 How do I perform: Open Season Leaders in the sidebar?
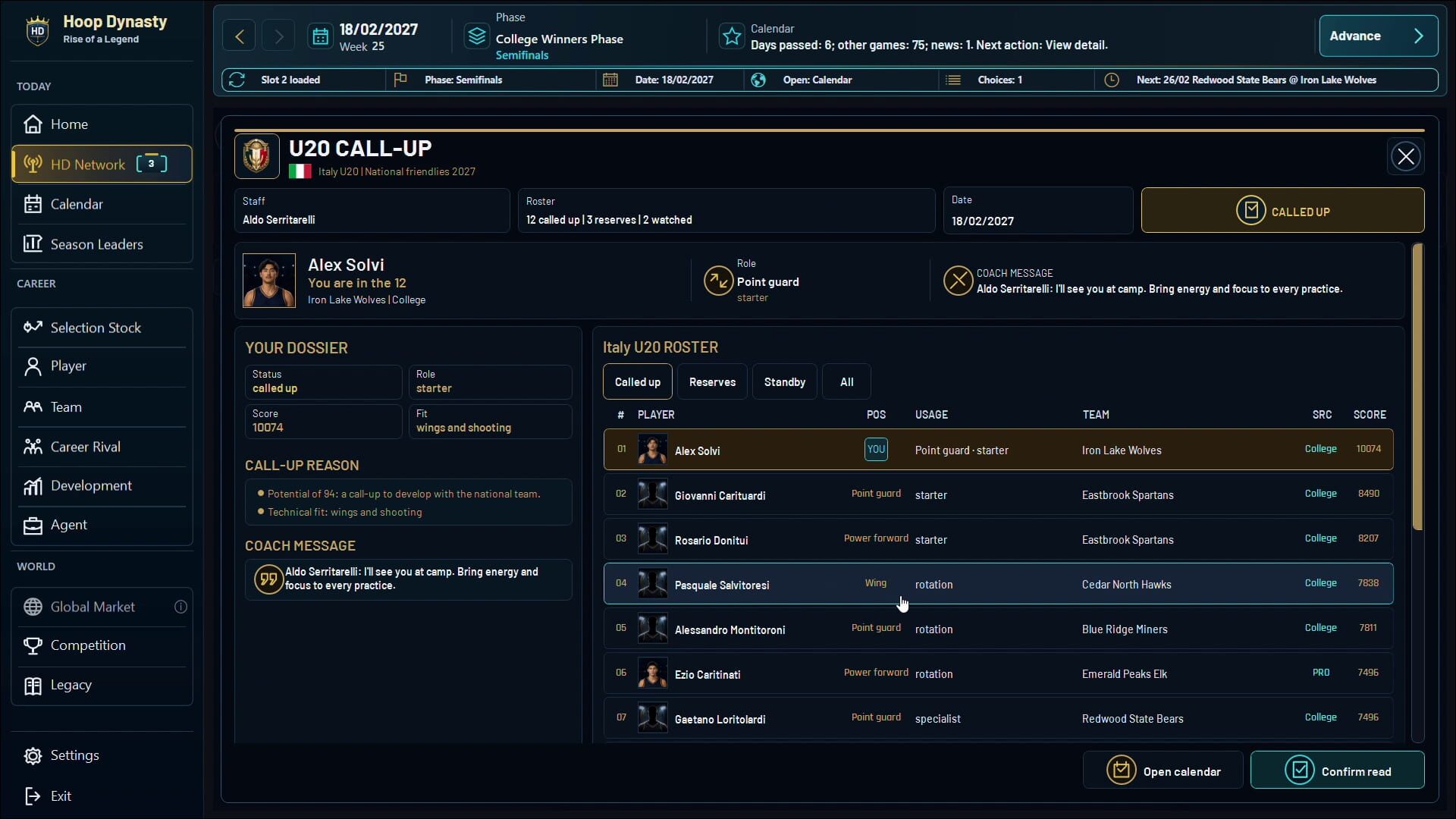coord(102,244)
